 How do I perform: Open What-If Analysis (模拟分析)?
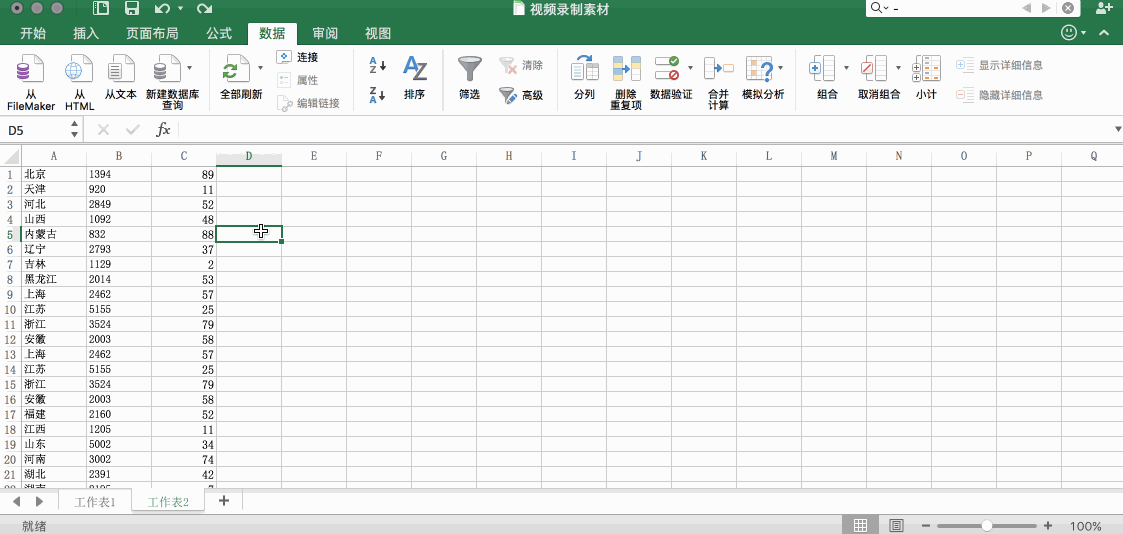click(762, 79)
